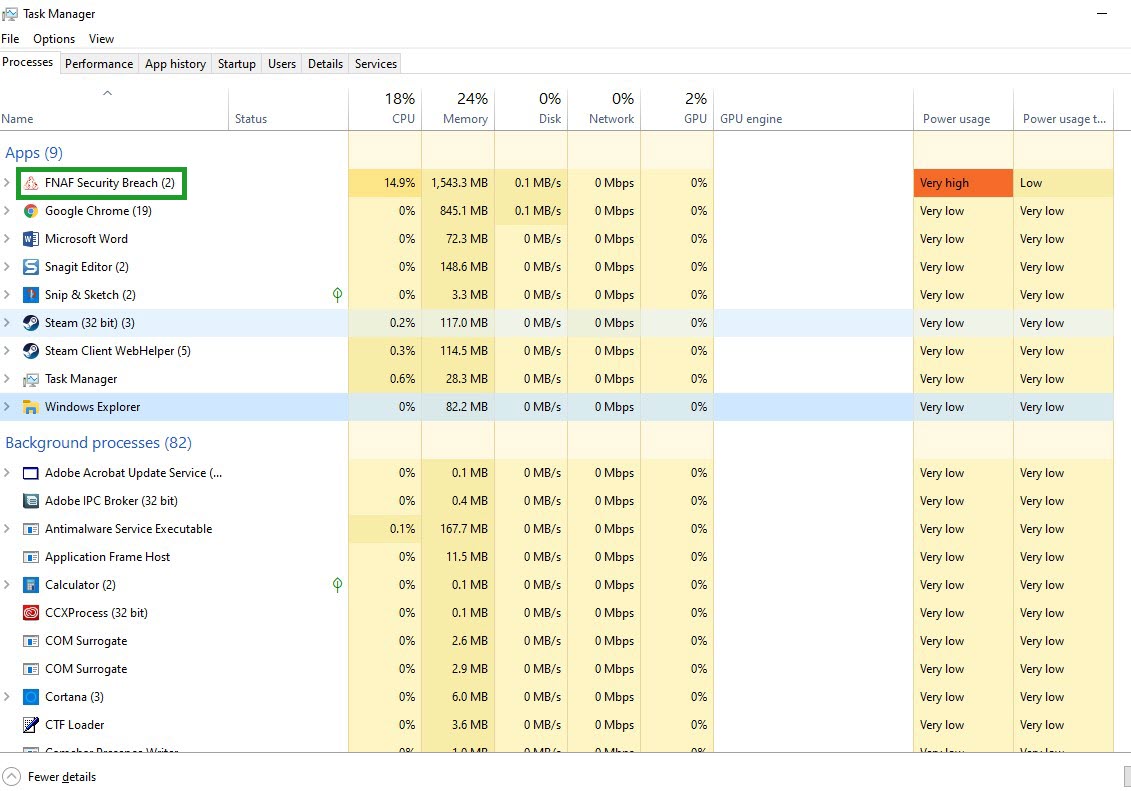This screenshot has height=791, width=1131.
Task: Click the Task Manager title bar icon
Action: 9,14
